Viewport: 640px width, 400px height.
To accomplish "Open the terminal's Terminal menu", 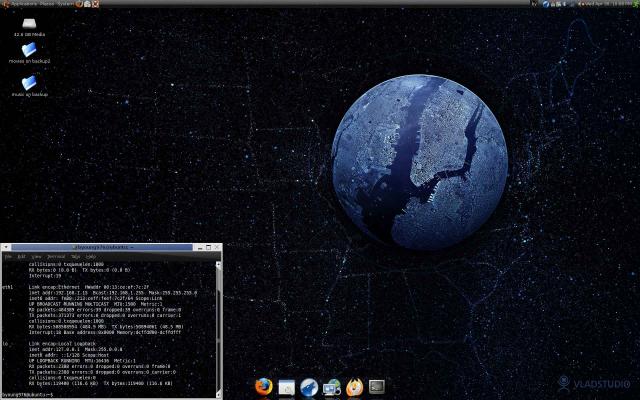I will coord(56,257).
